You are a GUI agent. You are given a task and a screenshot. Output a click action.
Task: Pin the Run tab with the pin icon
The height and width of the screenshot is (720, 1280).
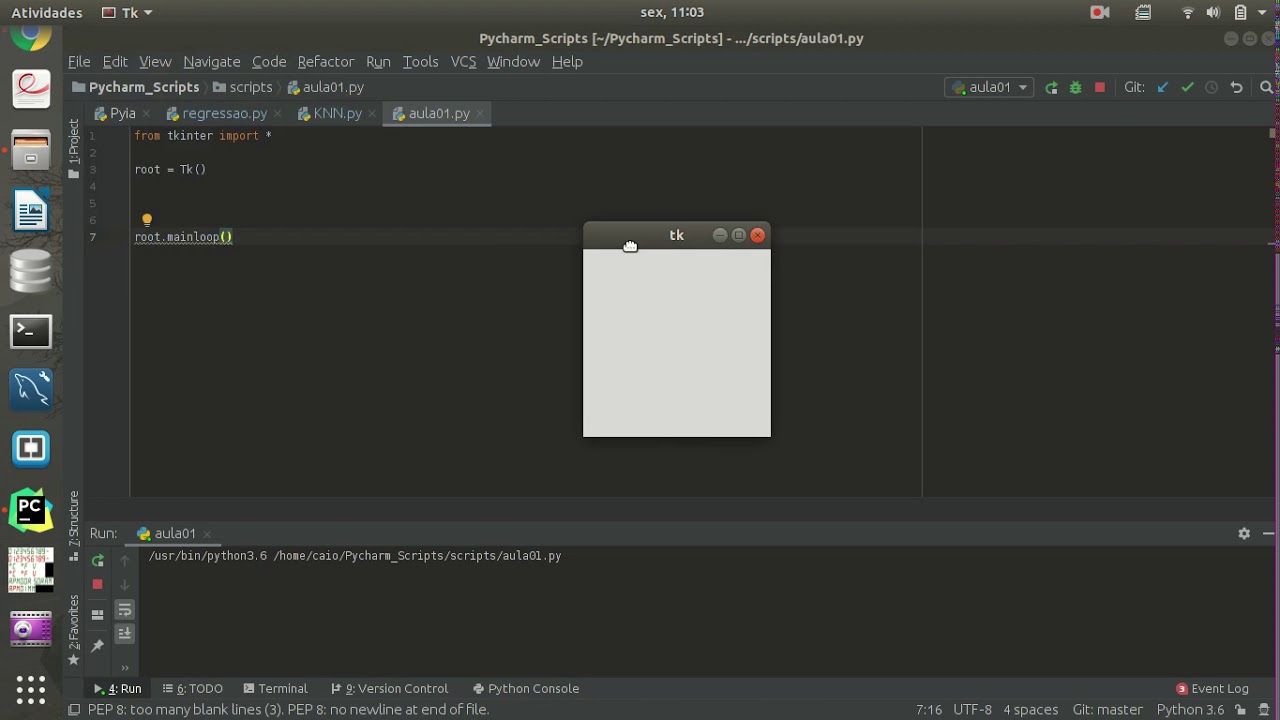[97, 646]
